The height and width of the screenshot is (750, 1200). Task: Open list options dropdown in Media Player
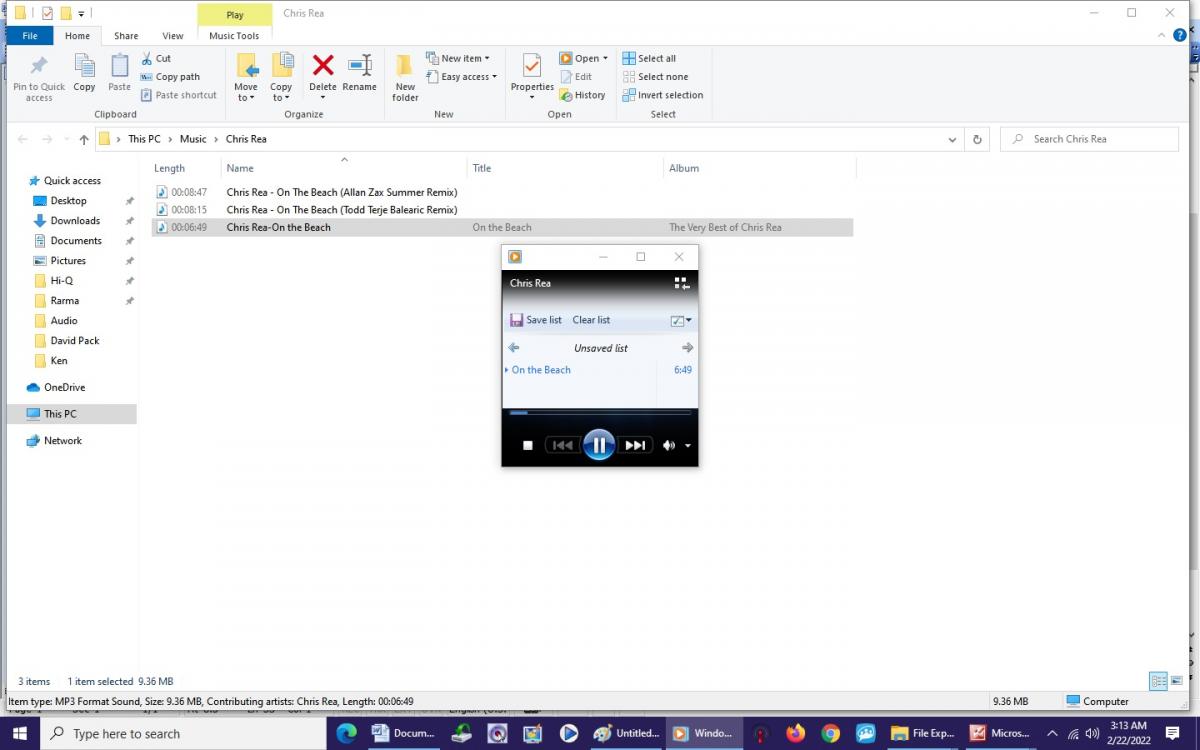coord(681,321)
